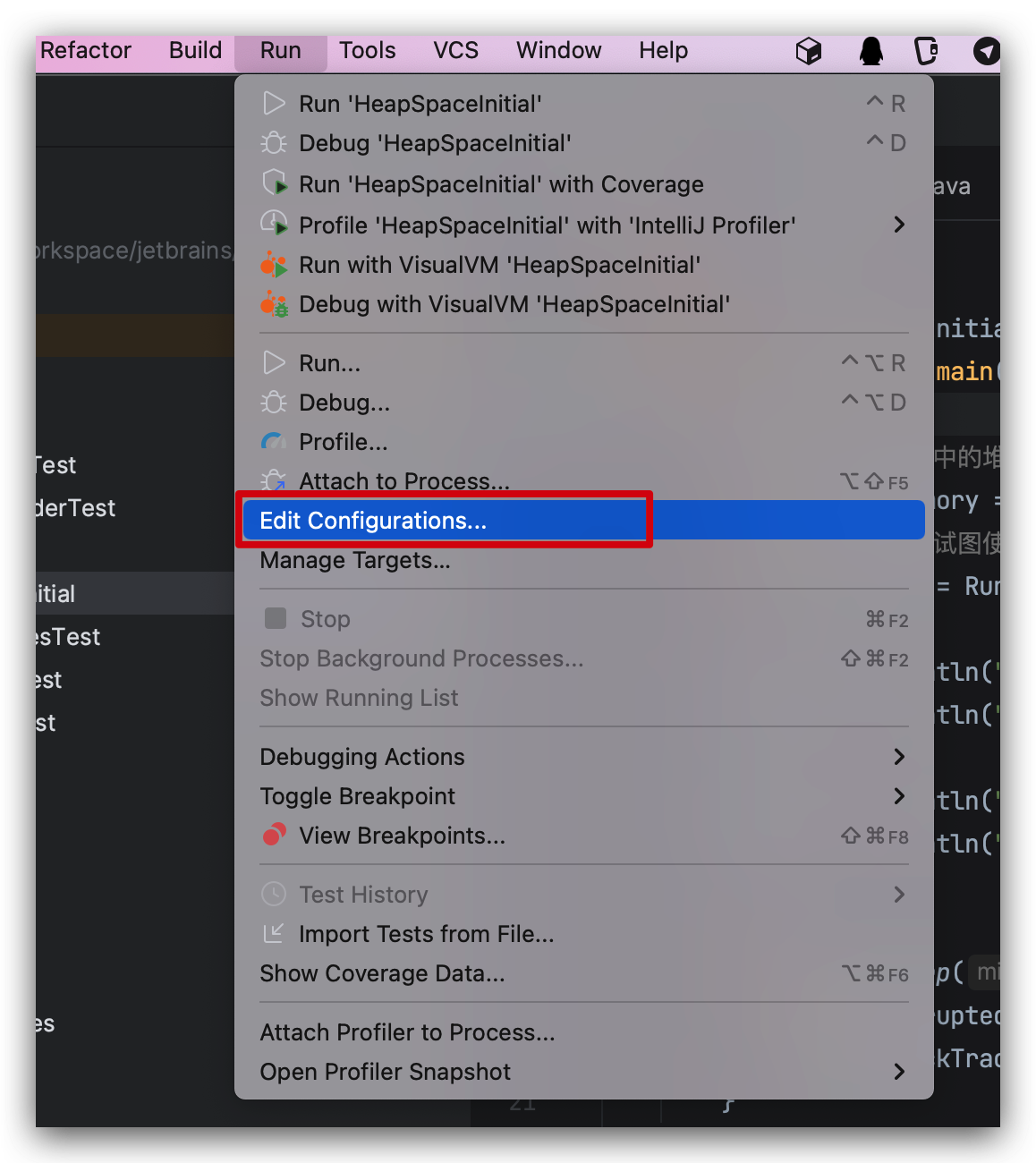
Task: Click the Run with VisualVM icon
Action: click(274, 265)
